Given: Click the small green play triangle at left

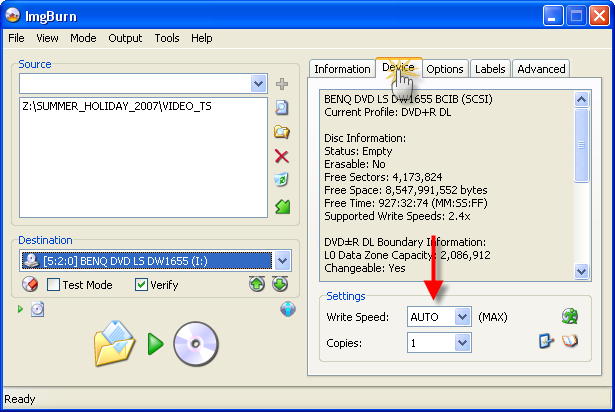Looking at the screenshot, I should pyautogui.click(x=20, y=309).
